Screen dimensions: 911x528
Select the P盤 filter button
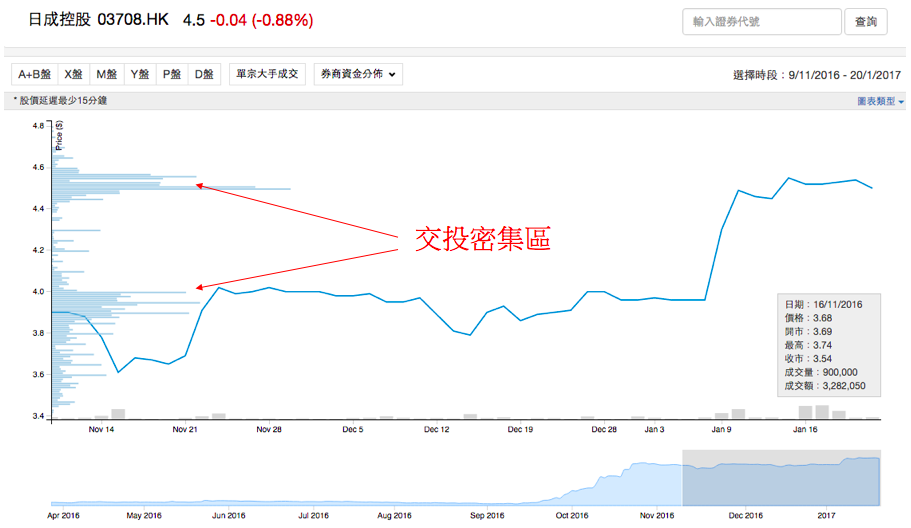172,74
